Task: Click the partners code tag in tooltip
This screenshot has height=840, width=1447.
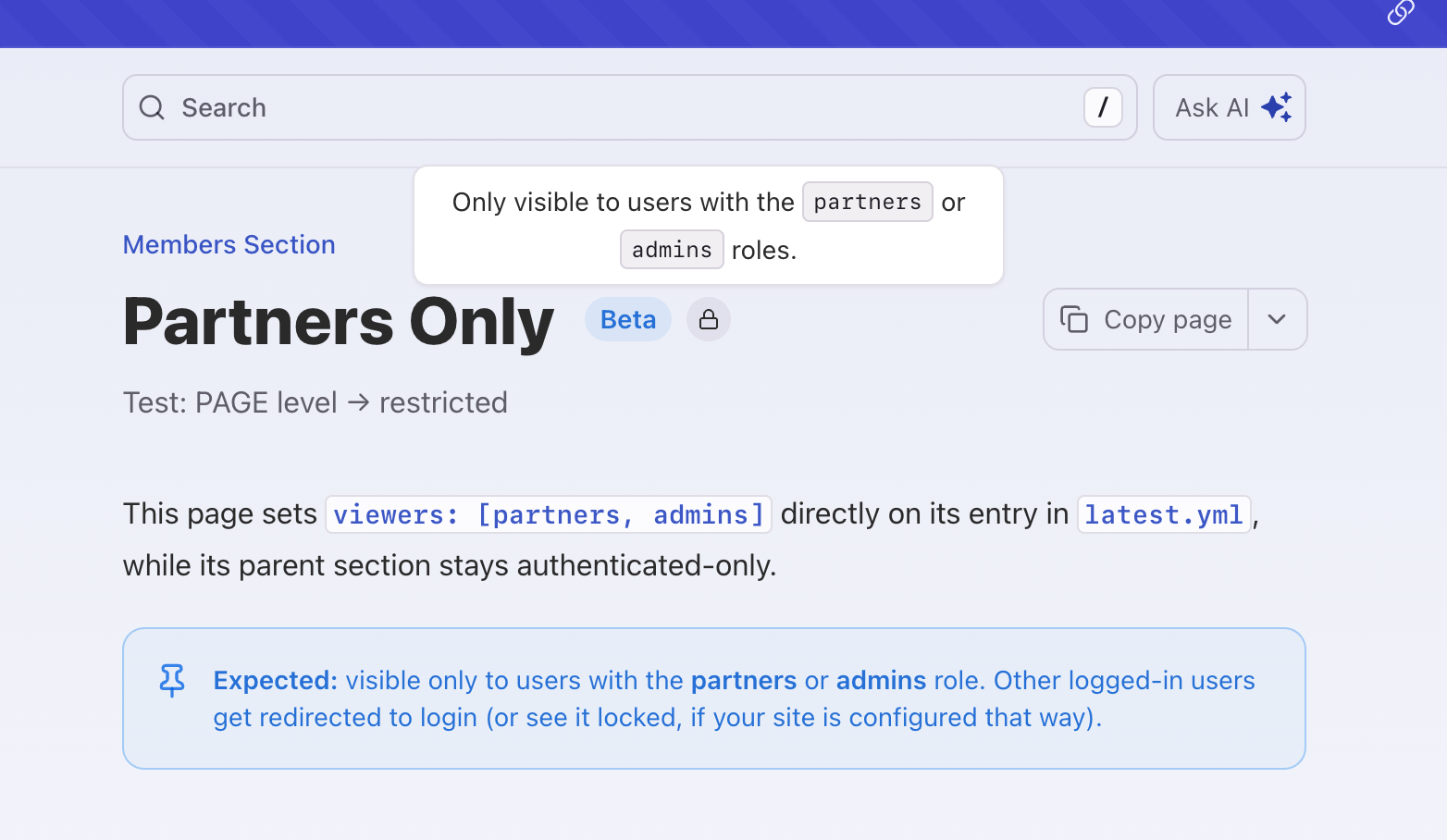Action: click(868, 202)
